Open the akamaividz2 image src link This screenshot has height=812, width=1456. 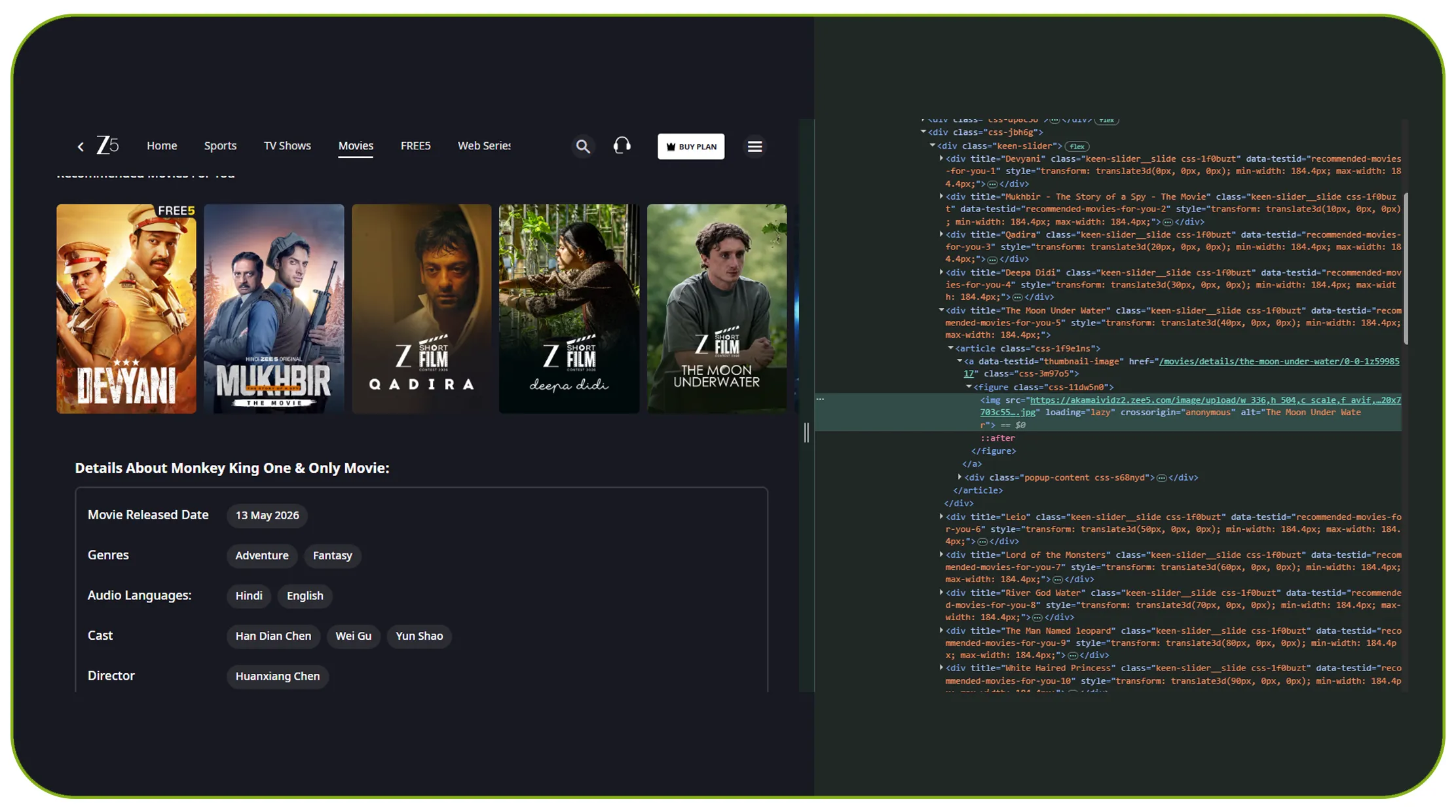coord(1190,406)
